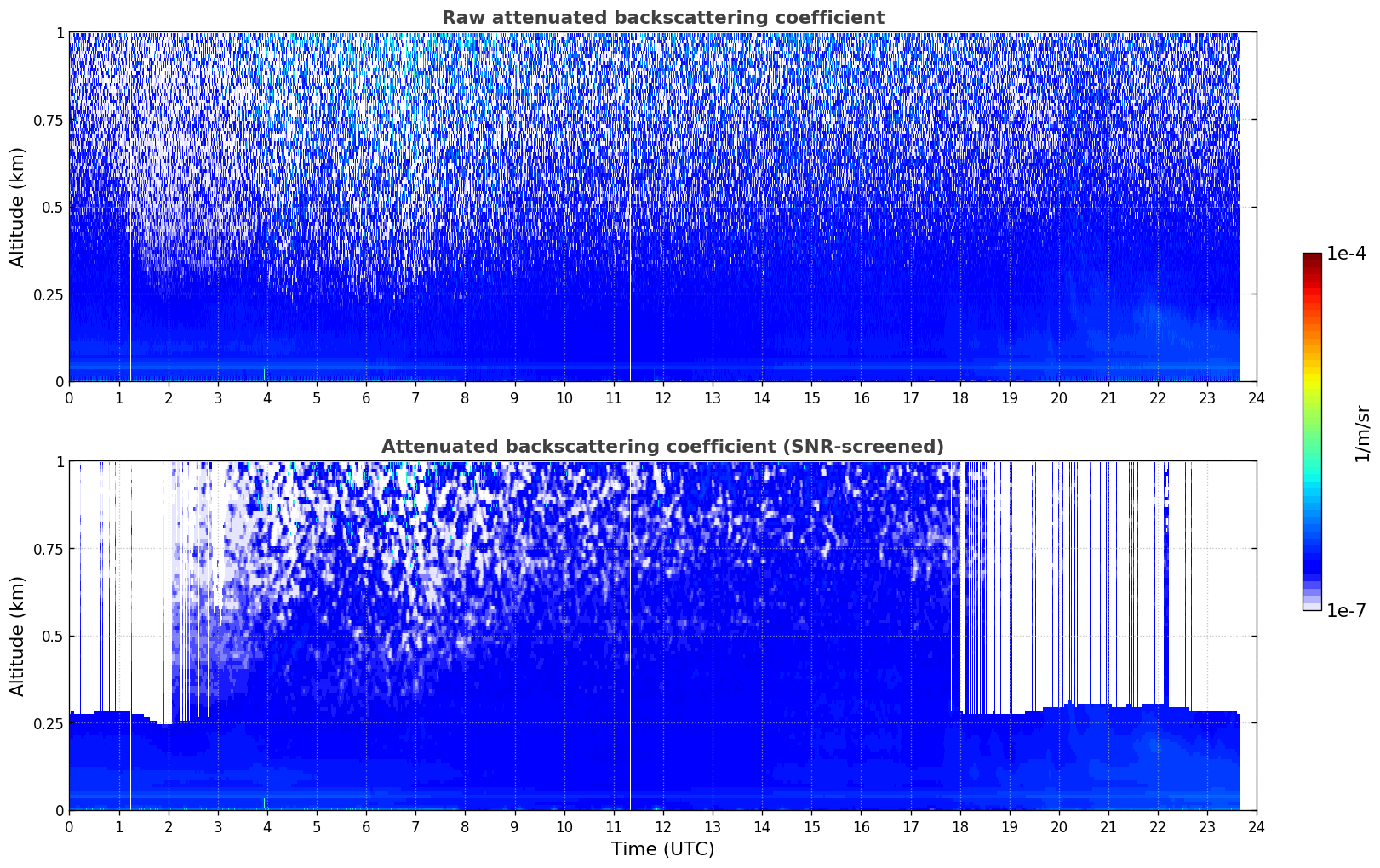
Task: Click the '0.5' altitude tick on top plot
Action: (53, 207)
